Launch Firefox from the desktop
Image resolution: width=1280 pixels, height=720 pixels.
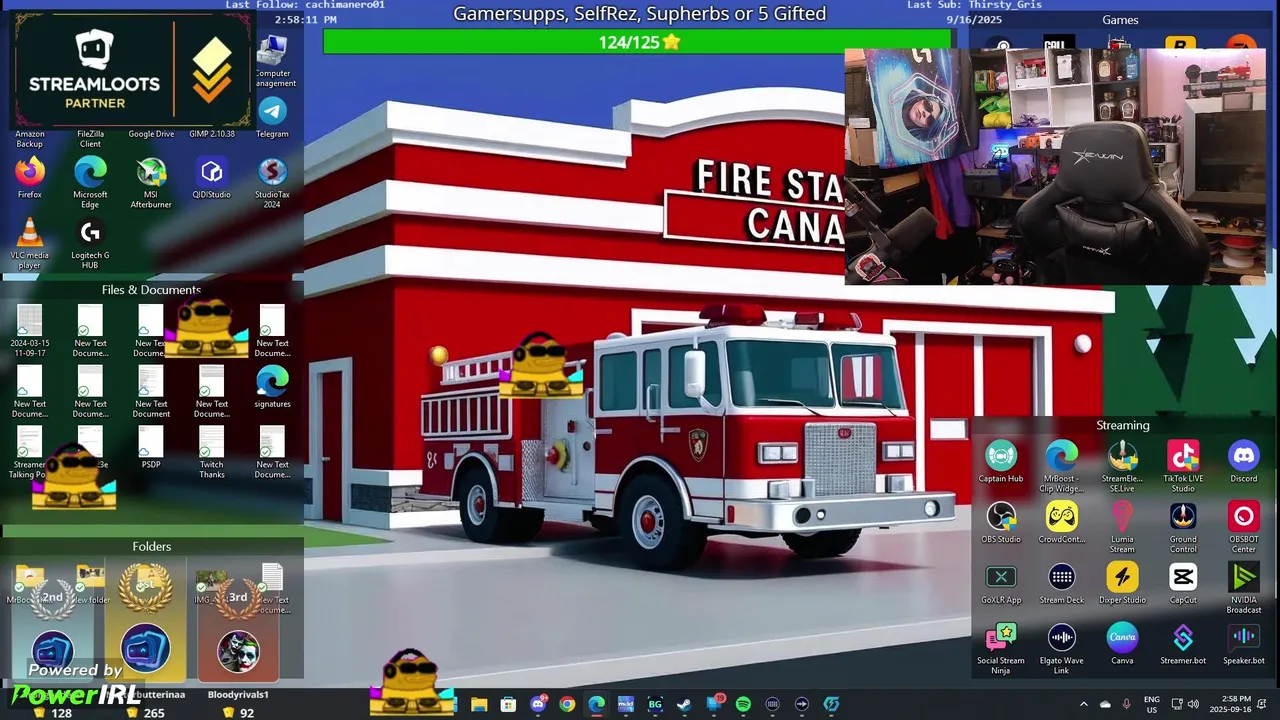click(30, 178)
